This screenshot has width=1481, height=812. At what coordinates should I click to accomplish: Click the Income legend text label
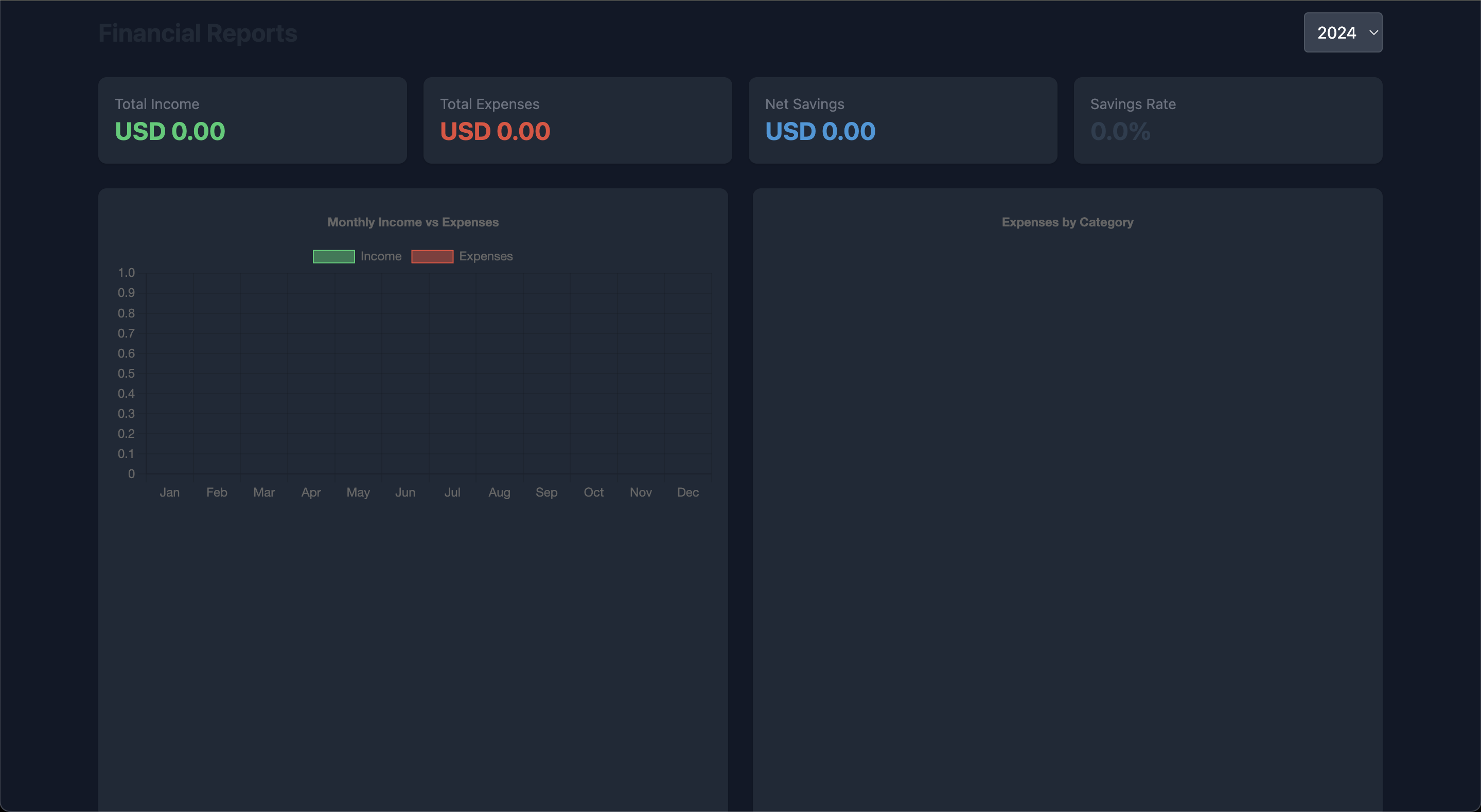(381, 256)
